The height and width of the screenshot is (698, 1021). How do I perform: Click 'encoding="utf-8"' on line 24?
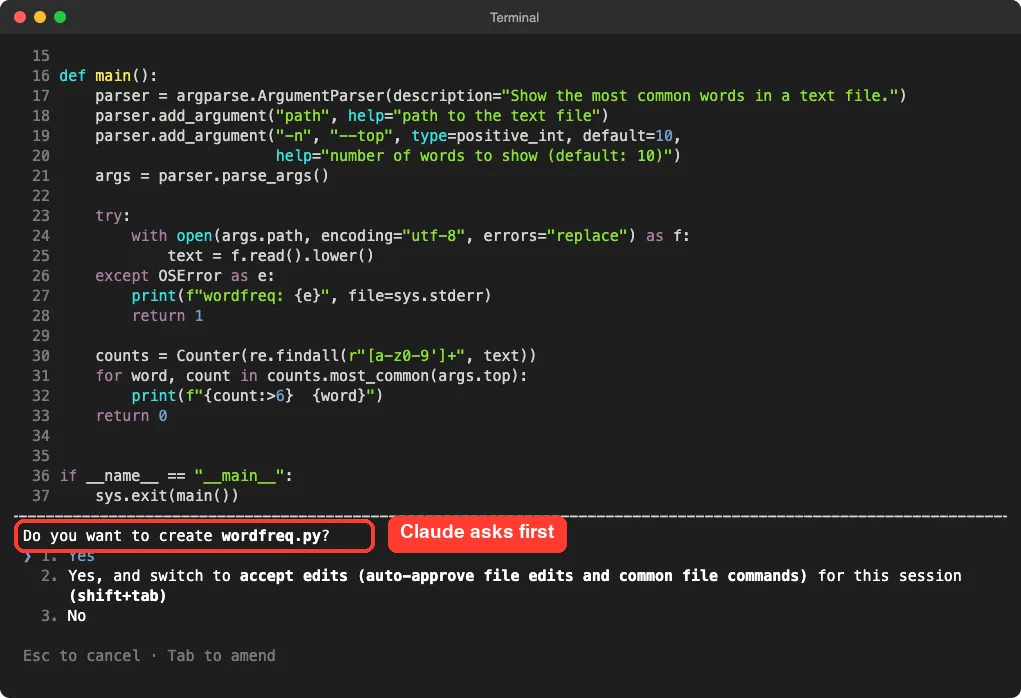(393, 236)
